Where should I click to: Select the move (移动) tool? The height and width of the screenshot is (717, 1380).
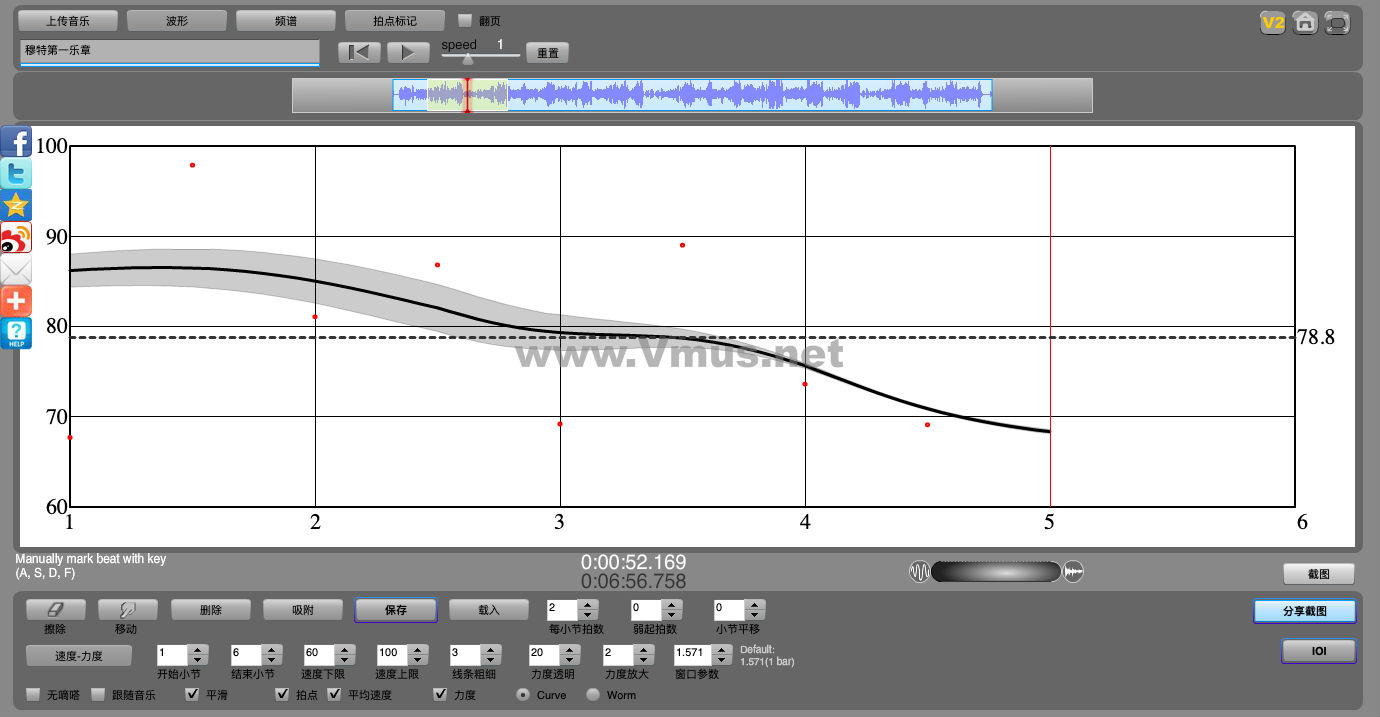pos(125,609)
